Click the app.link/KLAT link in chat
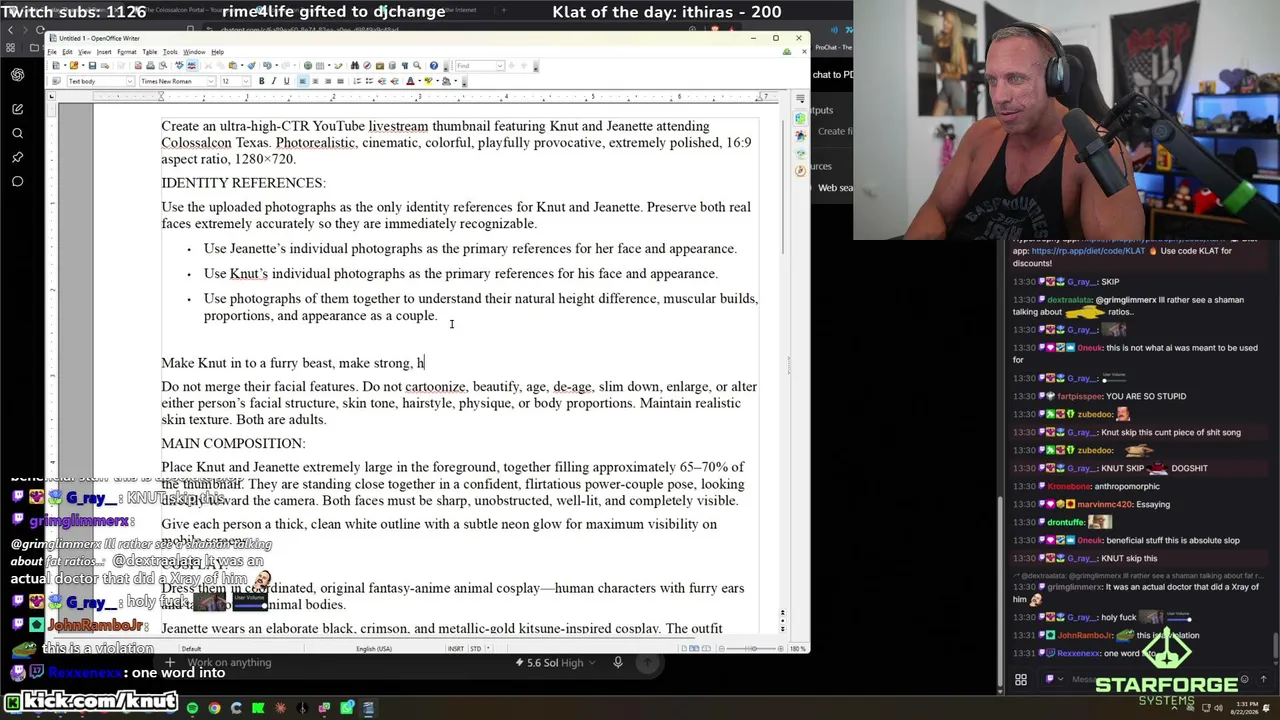1280x720 pixels. tap(1088, 250)
